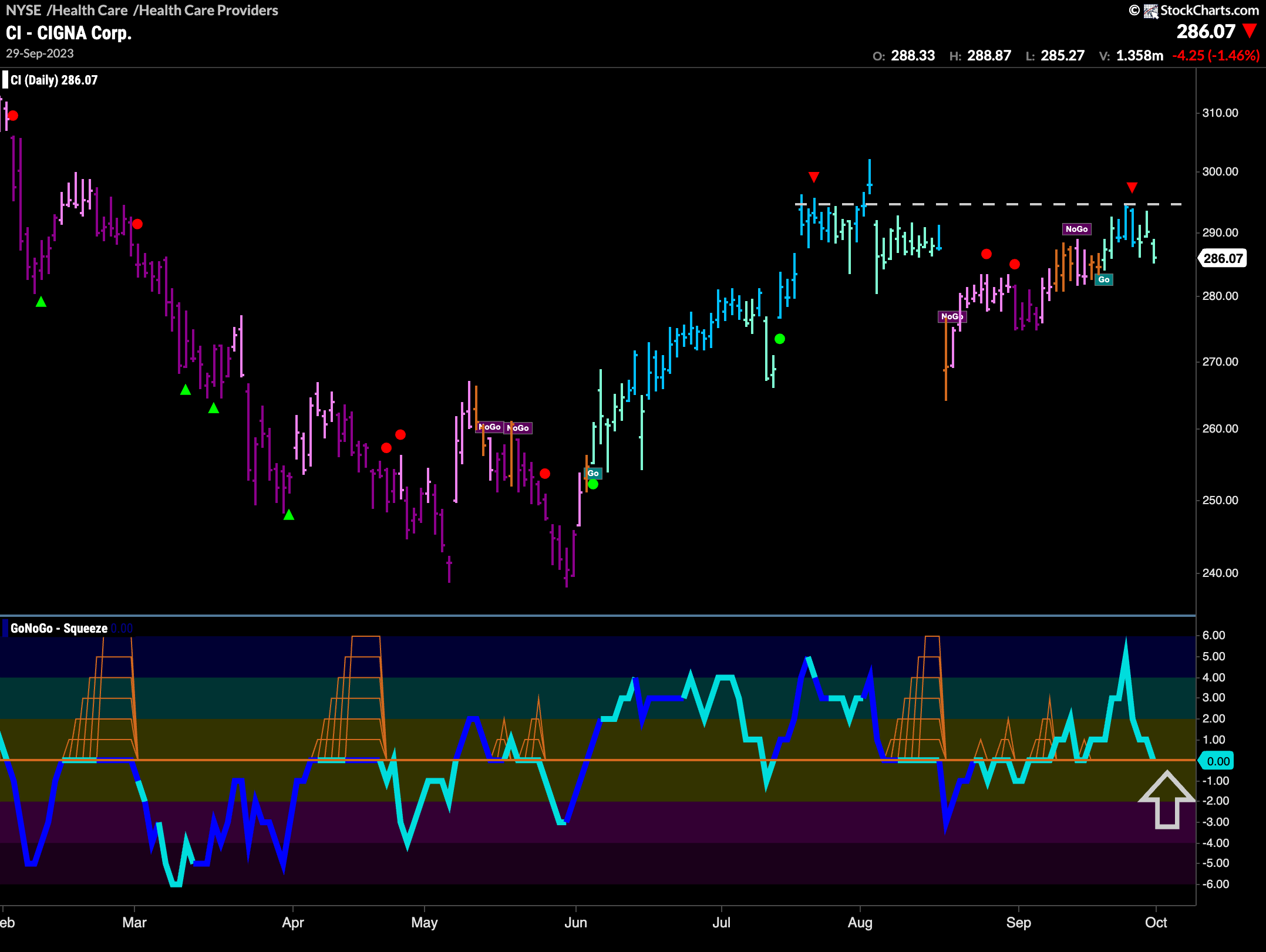Click the second green up triangle in mid-March

coord(214,408)
